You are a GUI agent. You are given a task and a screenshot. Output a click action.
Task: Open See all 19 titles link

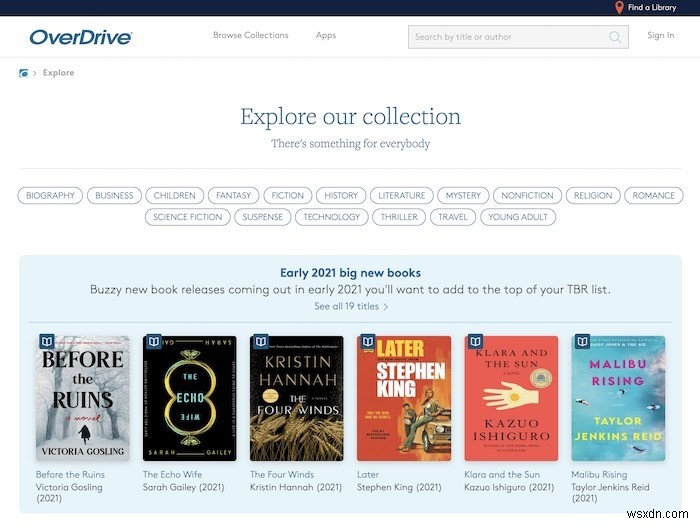coord(351,307)
